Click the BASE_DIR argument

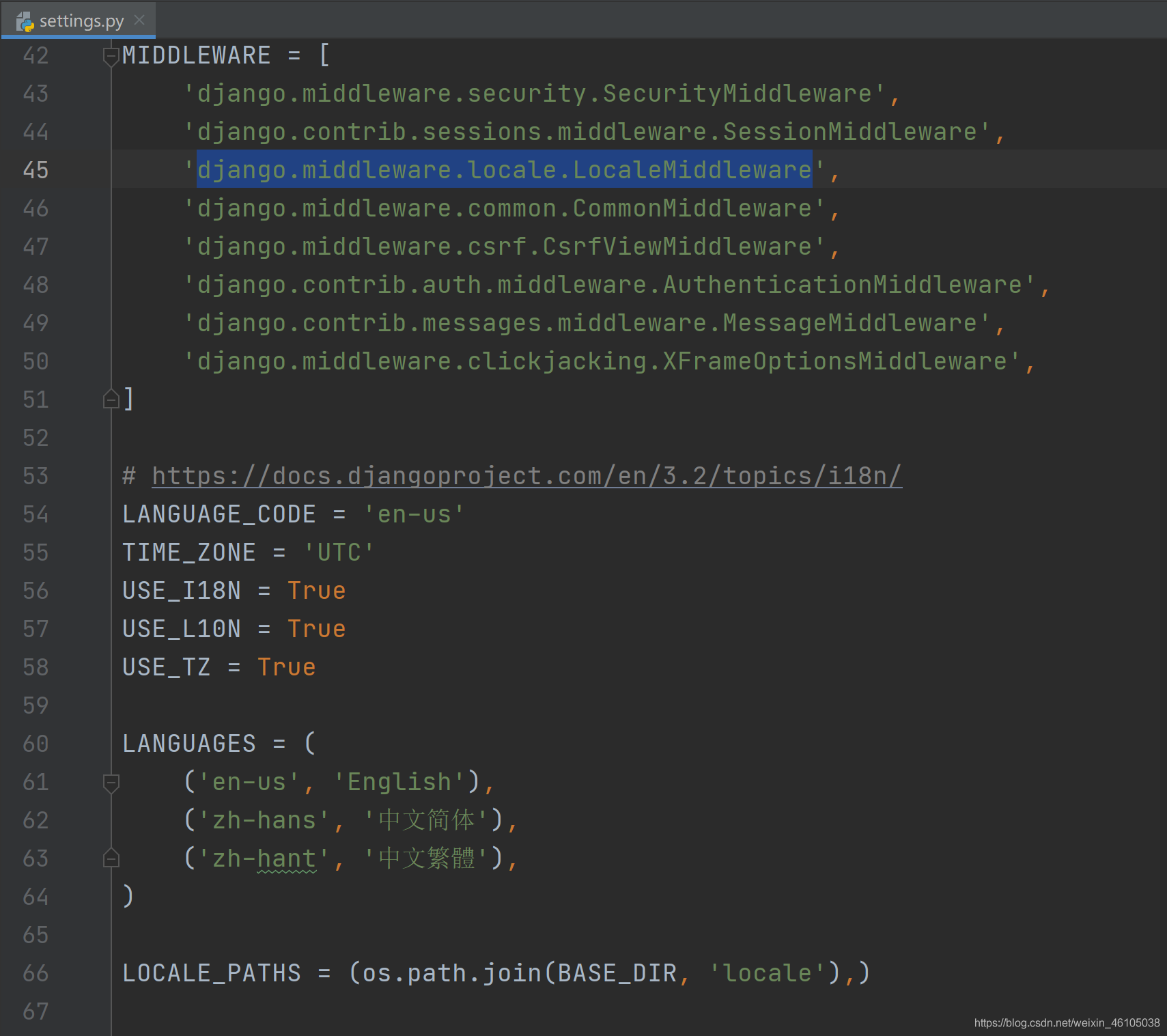617,972
